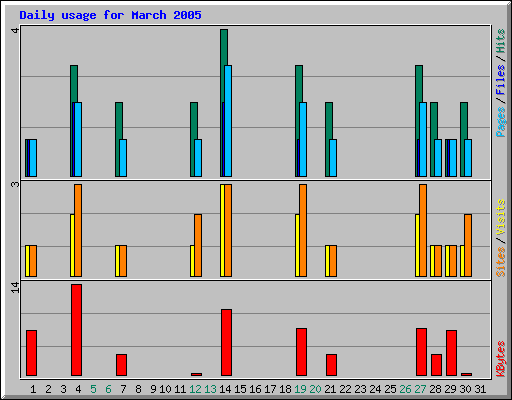This screenshot has width=512, height=400.
Task: Select x-axis day label "16"
Action: click(255, 389)
